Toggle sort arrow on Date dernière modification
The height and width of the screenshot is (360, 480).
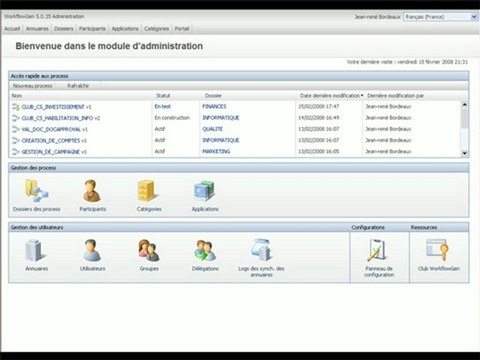coord(362,96)
